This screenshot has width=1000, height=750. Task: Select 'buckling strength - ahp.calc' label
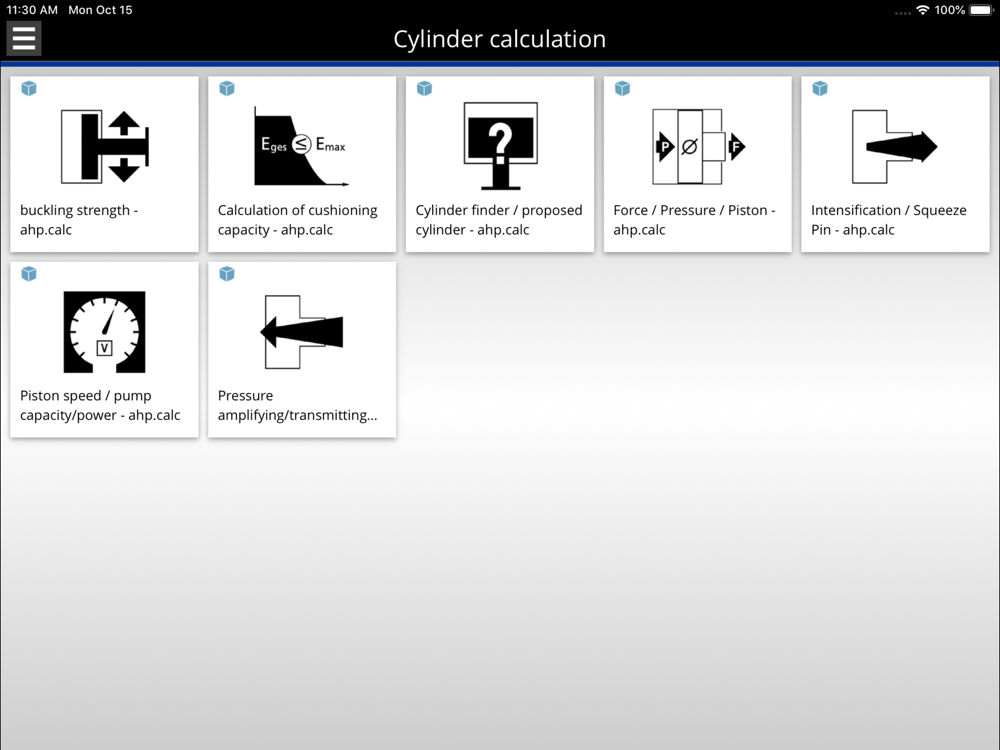point(79,219)
